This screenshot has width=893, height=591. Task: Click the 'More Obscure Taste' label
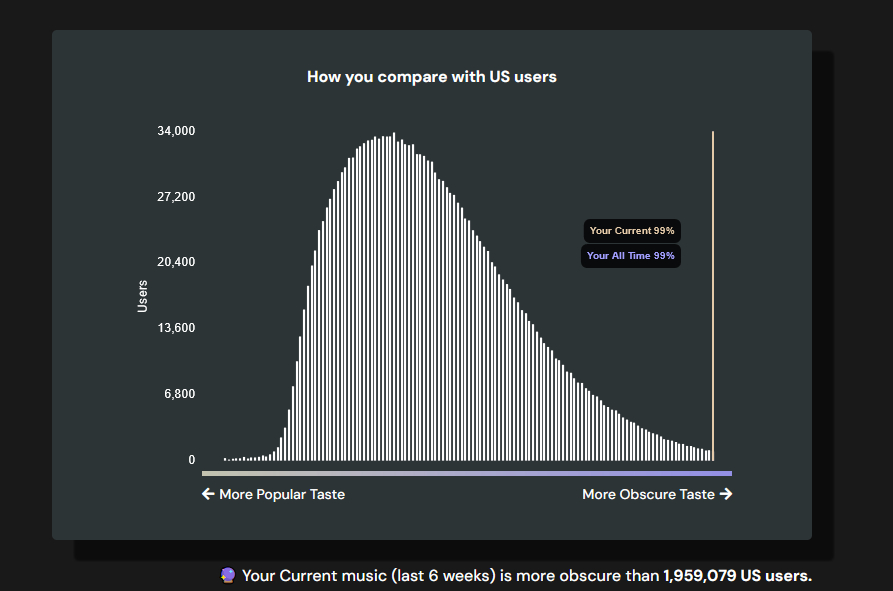click(x=648, y=494)
